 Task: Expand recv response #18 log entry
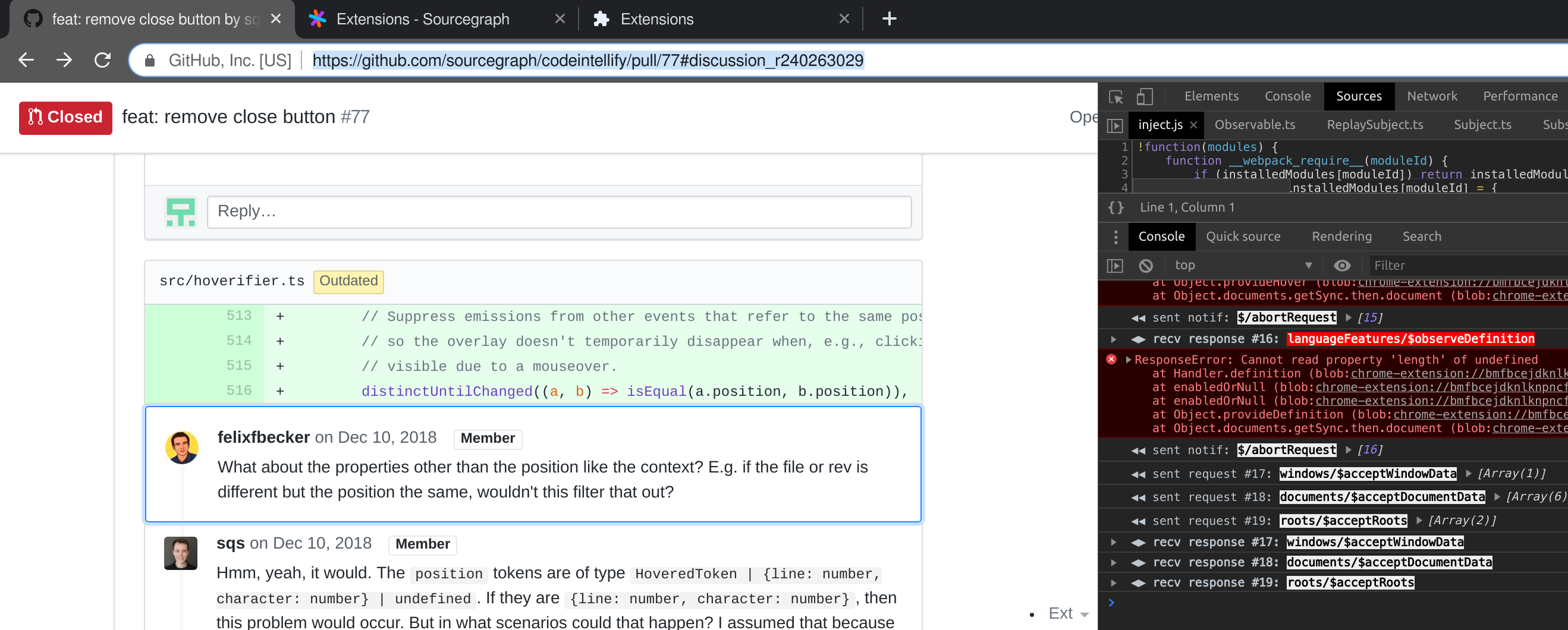[x=1113, y=562]
